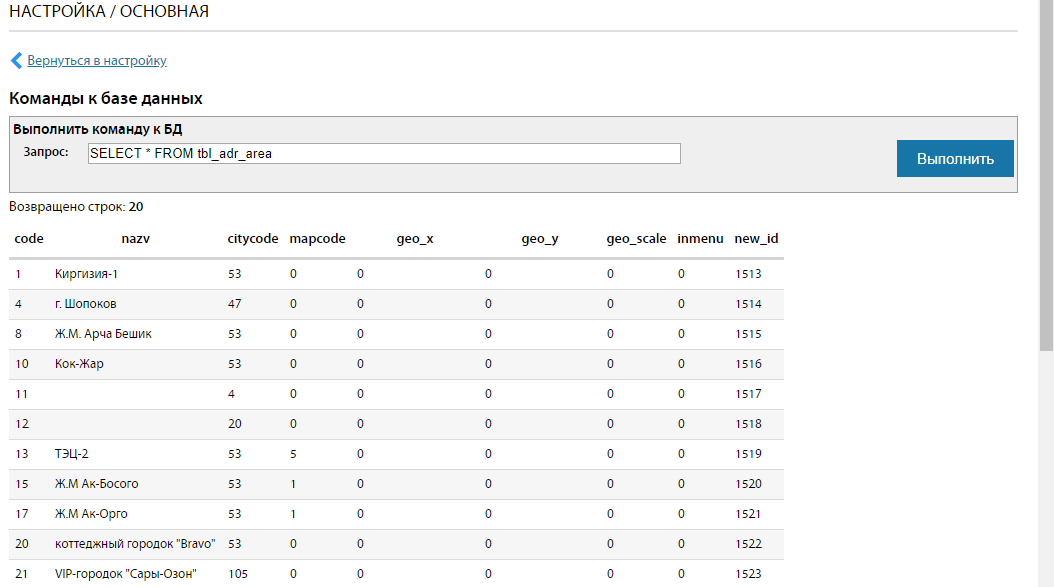Click code value 8 in Арча Бешик row
The height and width of the screenshot is (587, 1054).
(18, 334)
